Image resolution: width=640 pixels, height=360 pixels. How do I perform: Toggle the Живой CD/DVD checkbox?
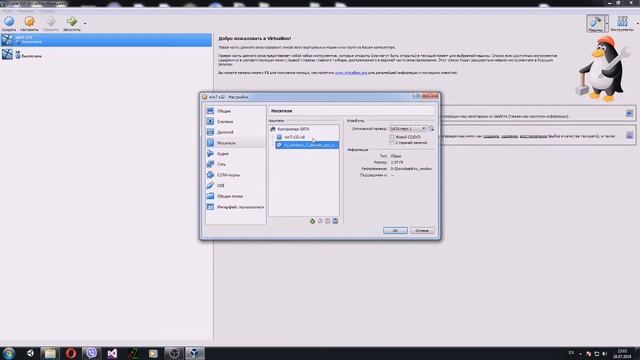[391, 137]
